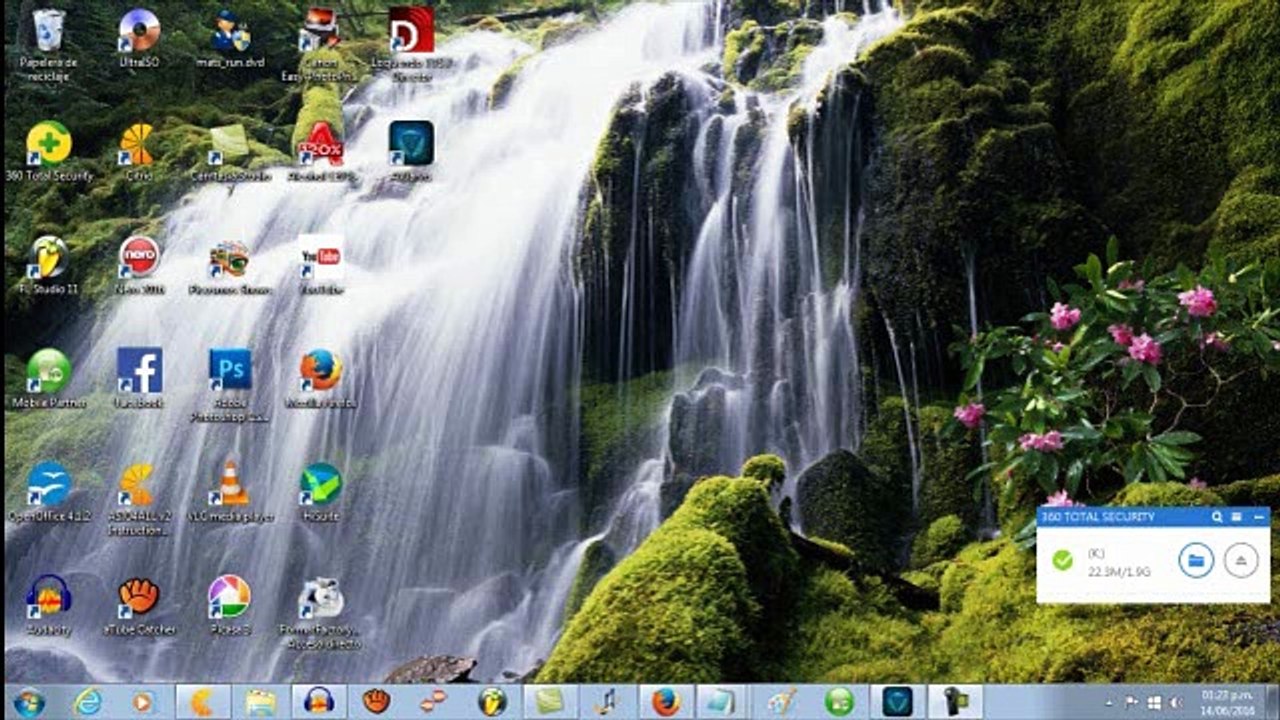The image size is (1280, 720).
Task: Open the menu icon in the 360 widget header
Action: tap(1236, 517)
